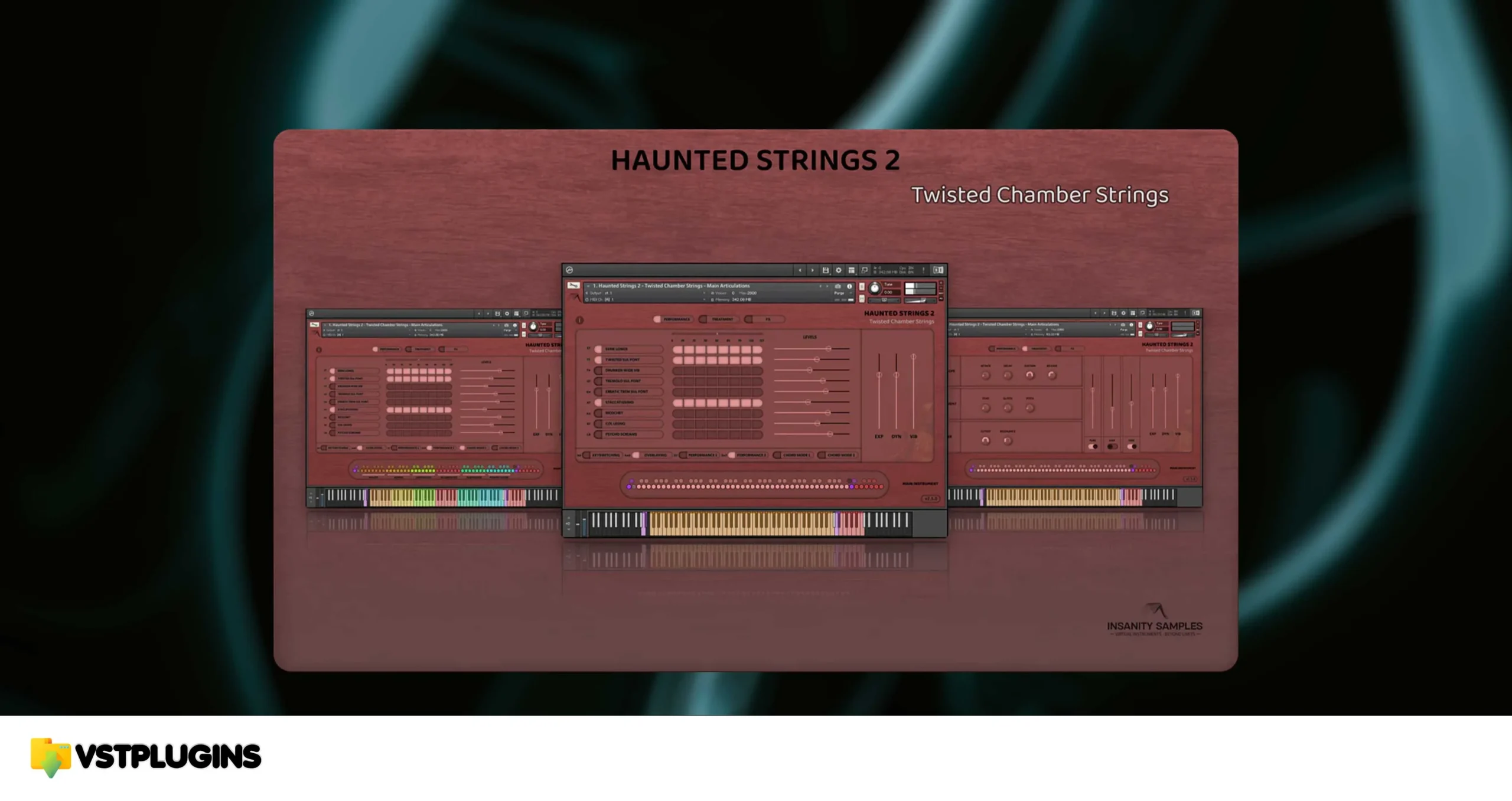Open the floppy-disk save menu in center window
This screenshot has height=801, width=1512.
826,270
